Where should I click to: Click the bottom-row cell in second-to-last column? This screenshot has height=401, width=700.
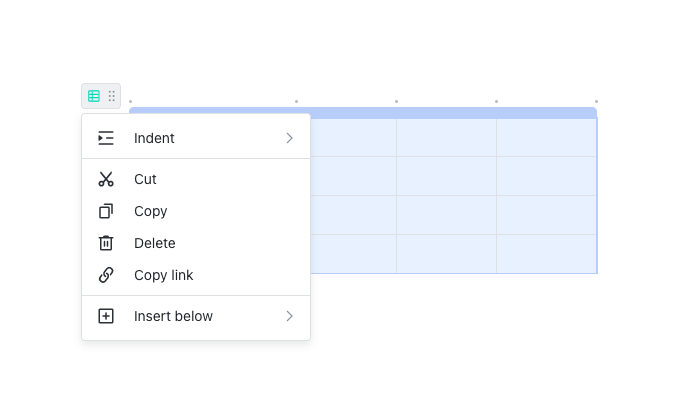tap(446, 254)
